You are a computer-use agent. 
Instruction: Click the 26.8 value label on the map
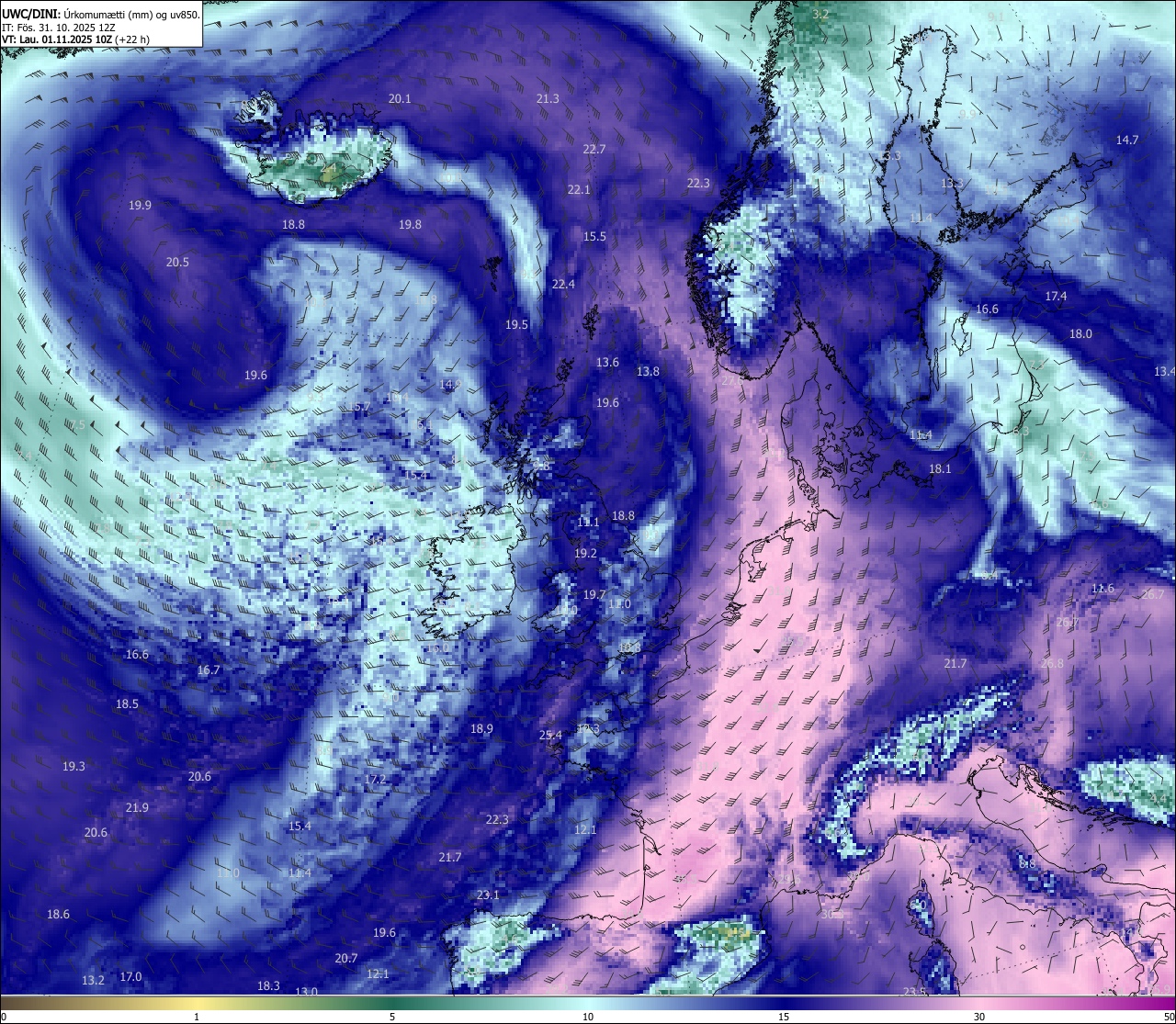(1052, 663)
